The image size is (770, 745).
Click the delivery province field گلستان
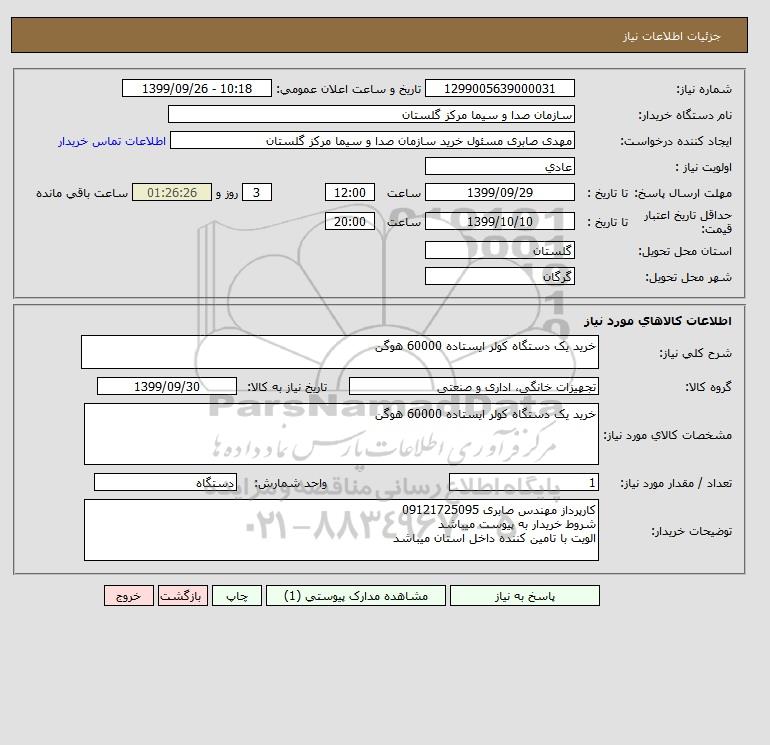[499, 250]
